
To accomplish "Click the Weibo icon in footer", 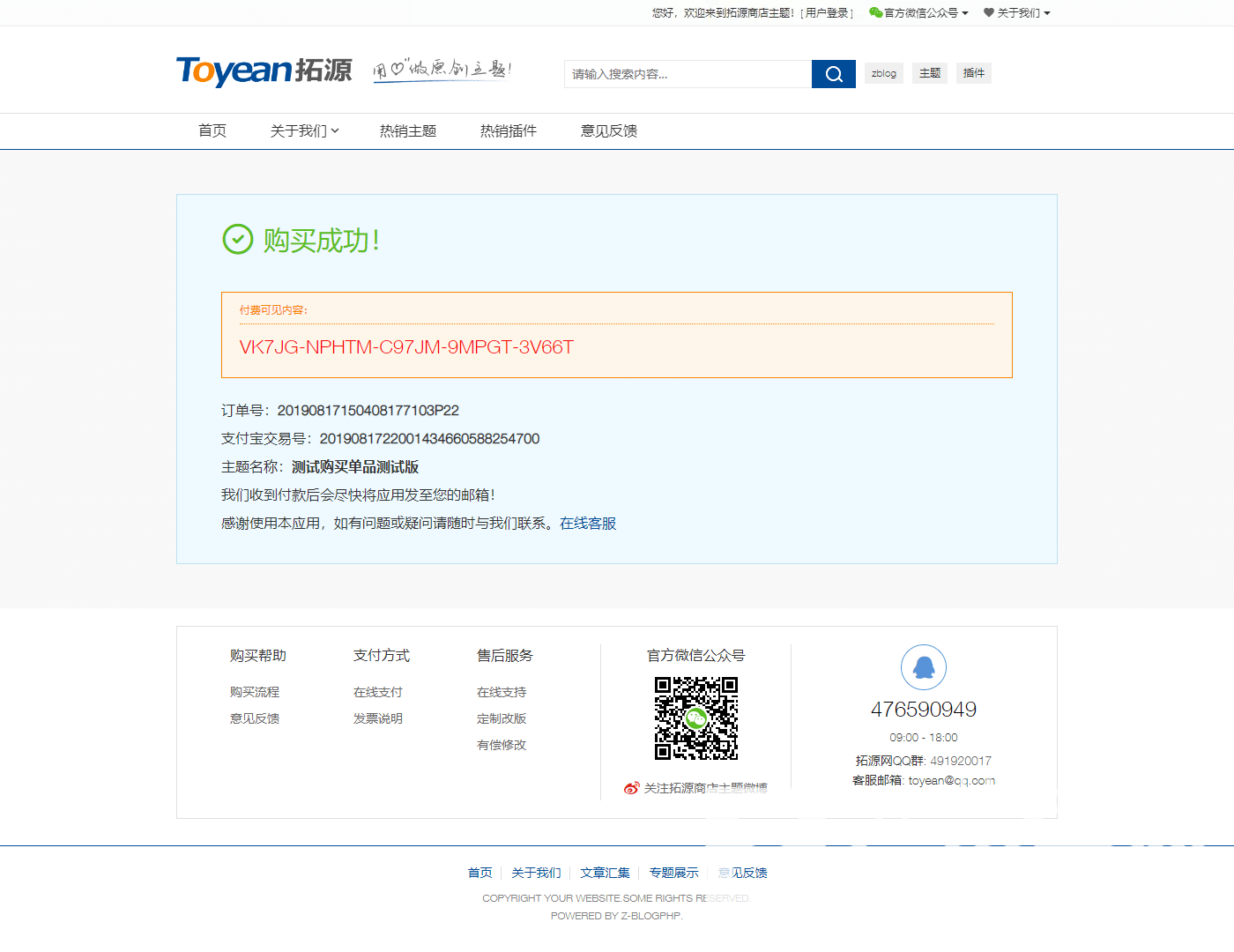I will [631, 788].
